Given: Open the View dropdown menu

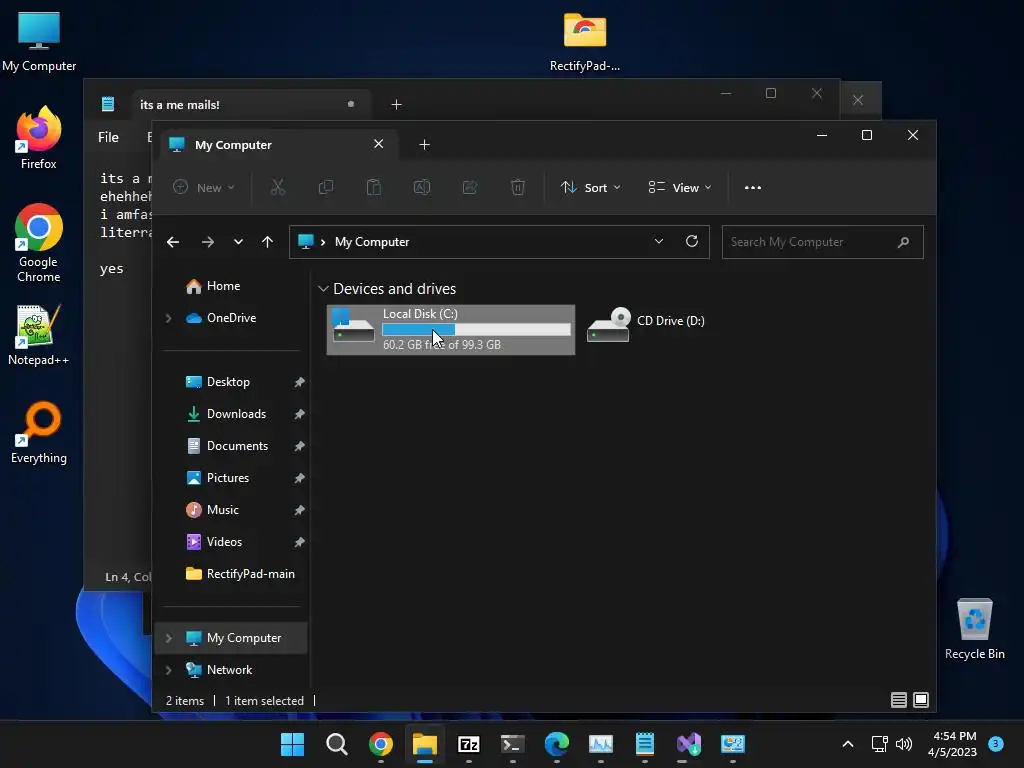Looking at the screenshot, I should pos(680,187).
